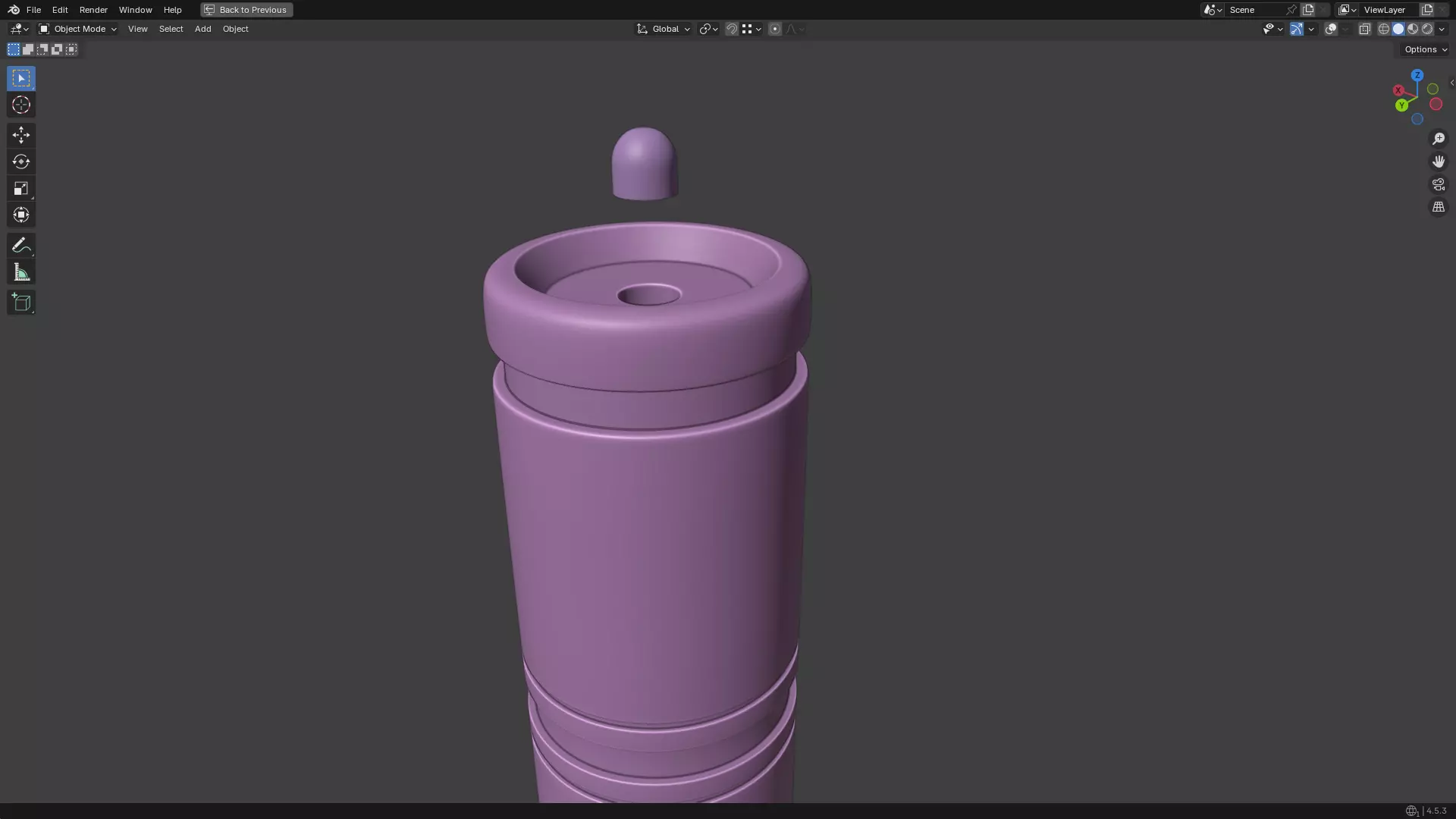Select the Transform tool
The height and width of the screenshot is (819, 1456).
(21, 215)
